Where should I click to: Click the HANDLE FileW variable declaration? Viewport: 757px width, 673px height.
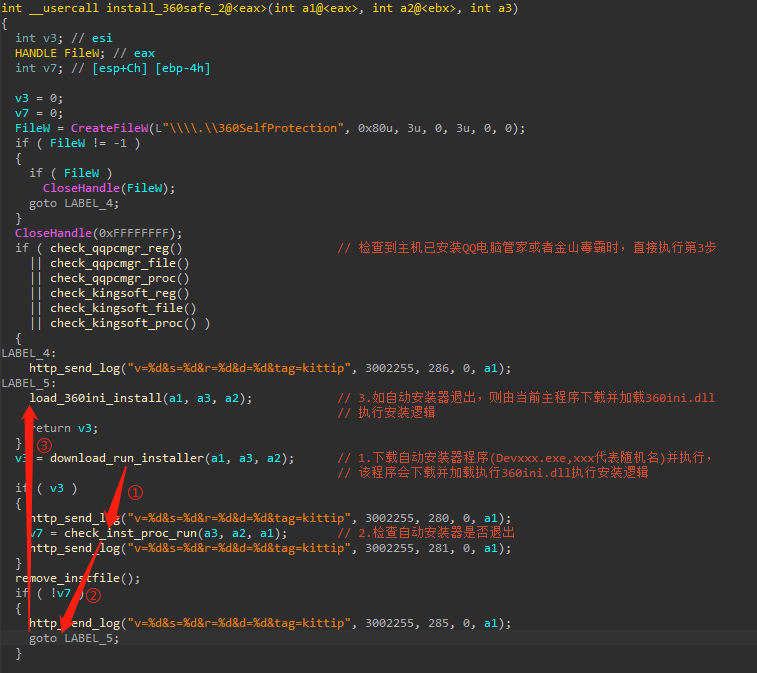[60, 53]
